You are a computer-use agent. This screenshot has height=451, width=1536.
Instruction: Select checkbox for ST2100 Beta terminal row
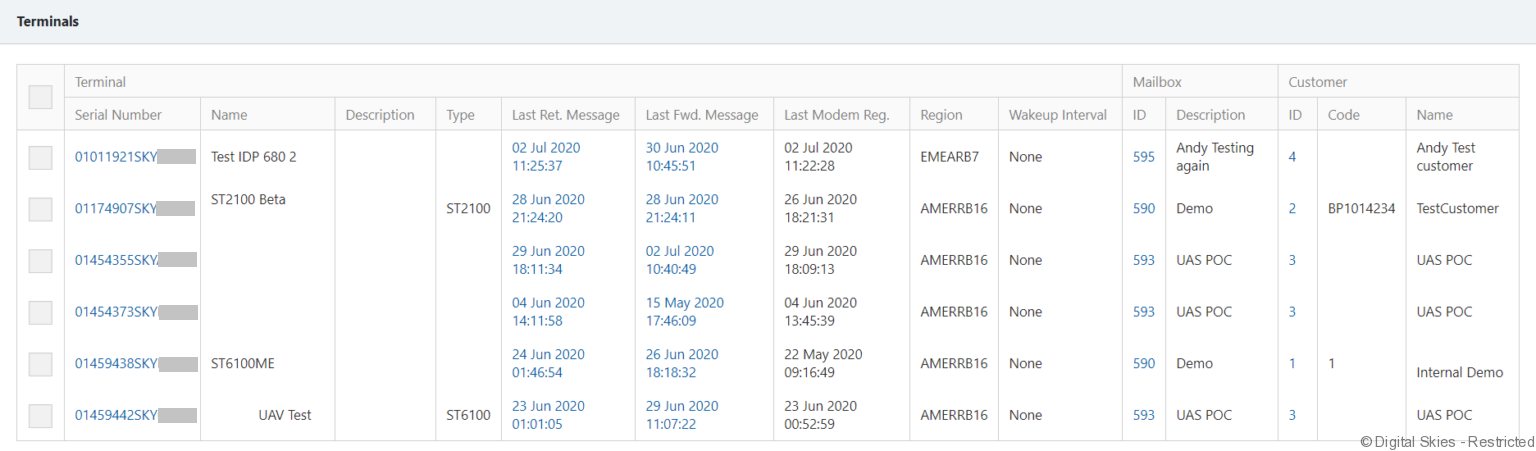pos(40,209)
